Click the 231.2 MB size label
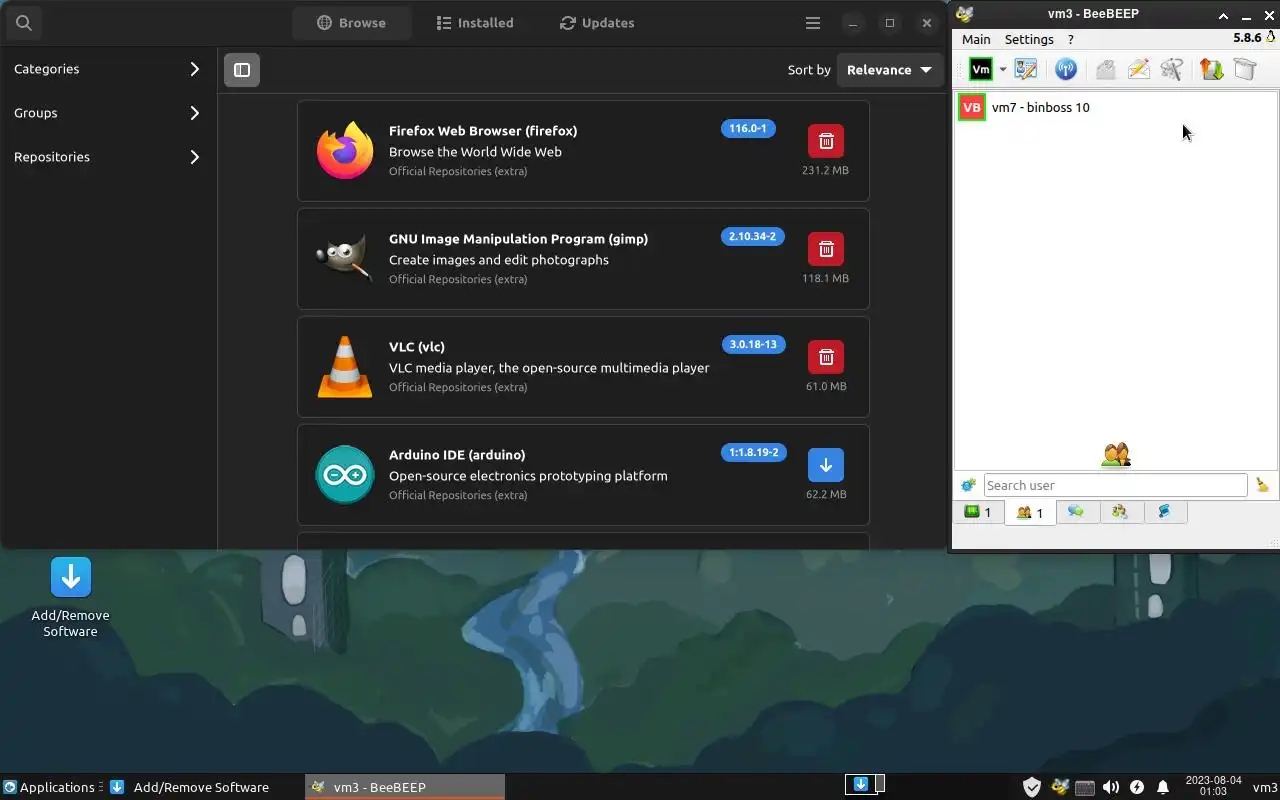Screen dimensions: 1280x800 pyautogui.click(x=825, y=171)
